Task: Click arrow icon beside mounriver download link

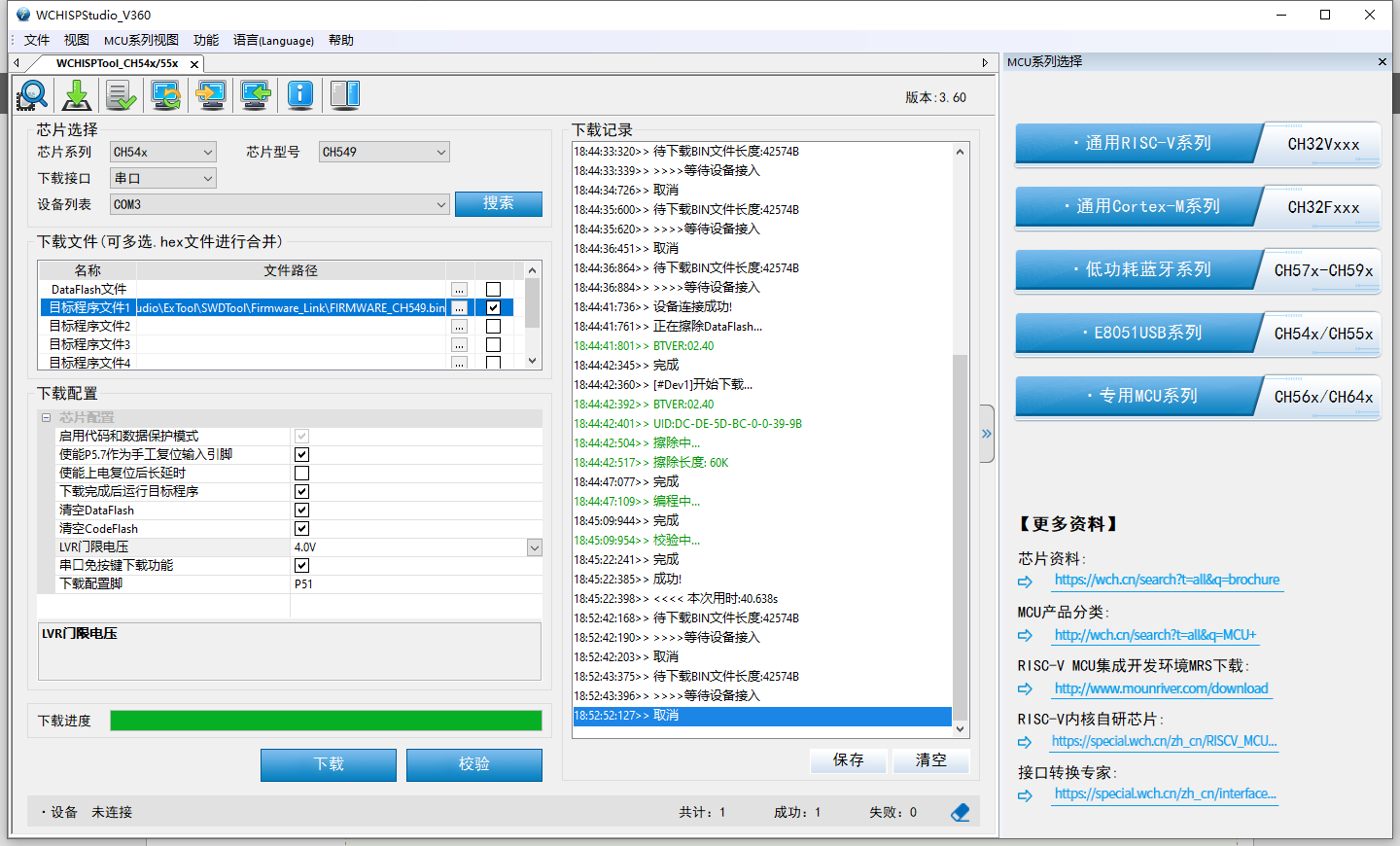Action: point(1026,688)
